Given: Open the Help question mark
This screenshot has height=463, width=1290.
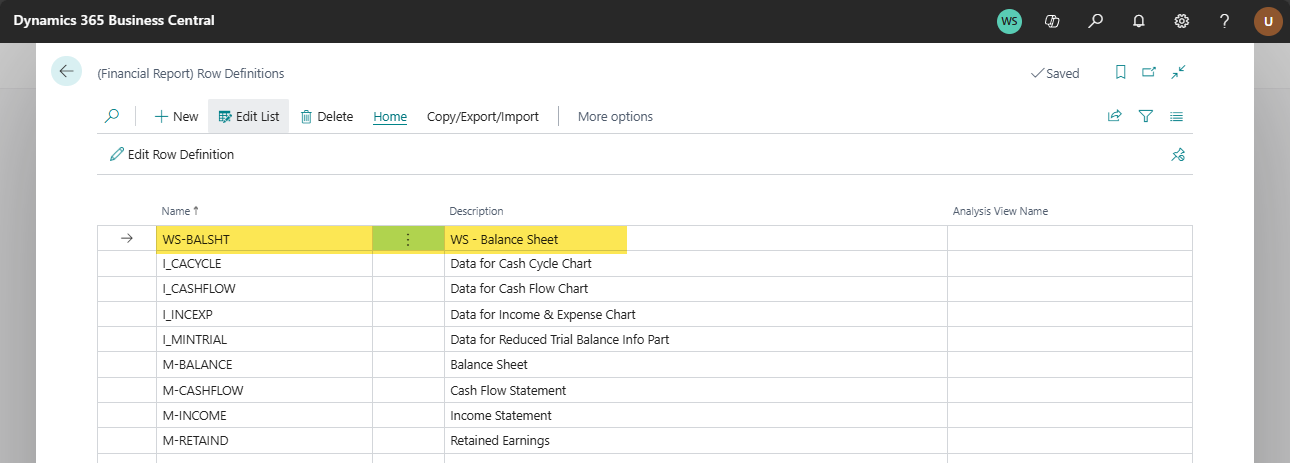Looking at the screenshot, I should click(1224, 21).
